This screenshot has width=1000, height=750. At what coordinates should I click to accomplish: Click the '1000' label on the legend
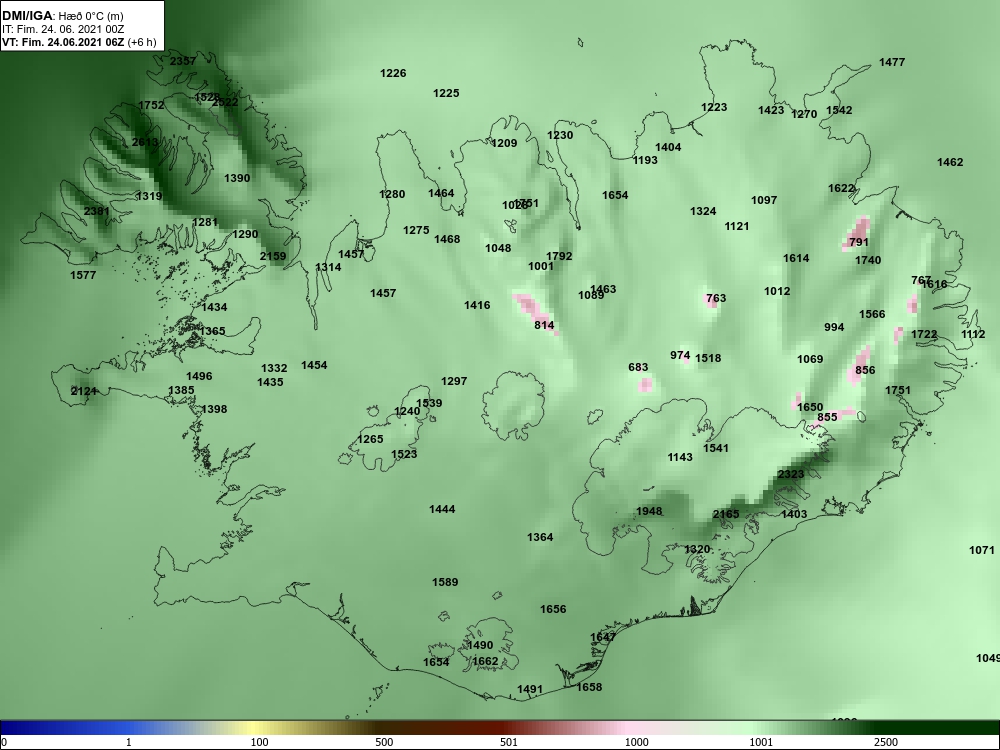(636, 742)
